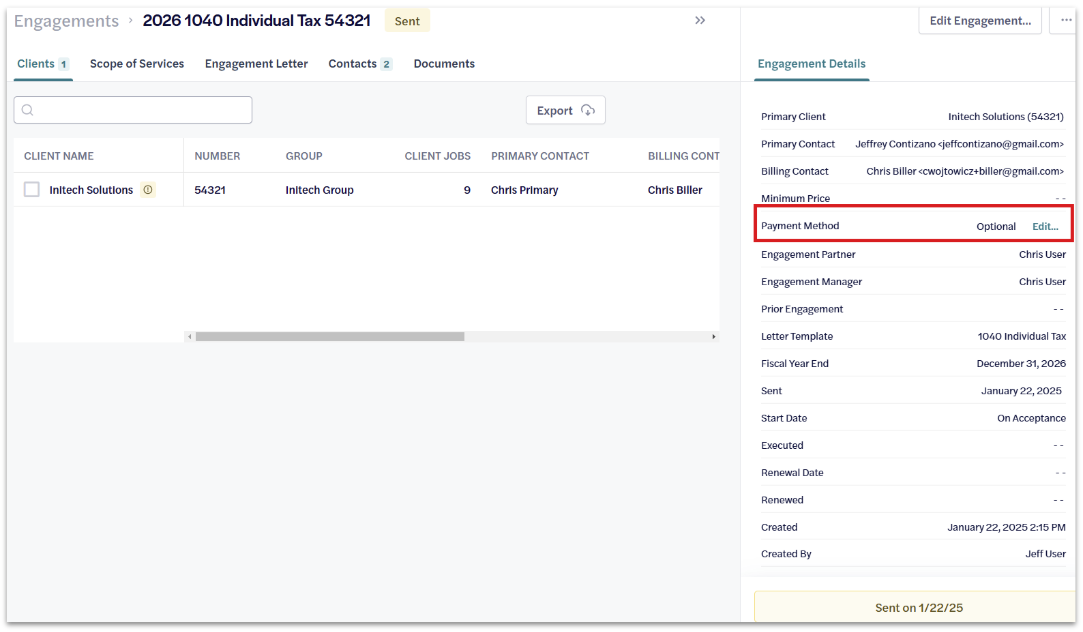Image resolution: width=1083 pixels, height=632 pixels.
Task: Switch to Scope of Services tab
Action: point(137,64)
